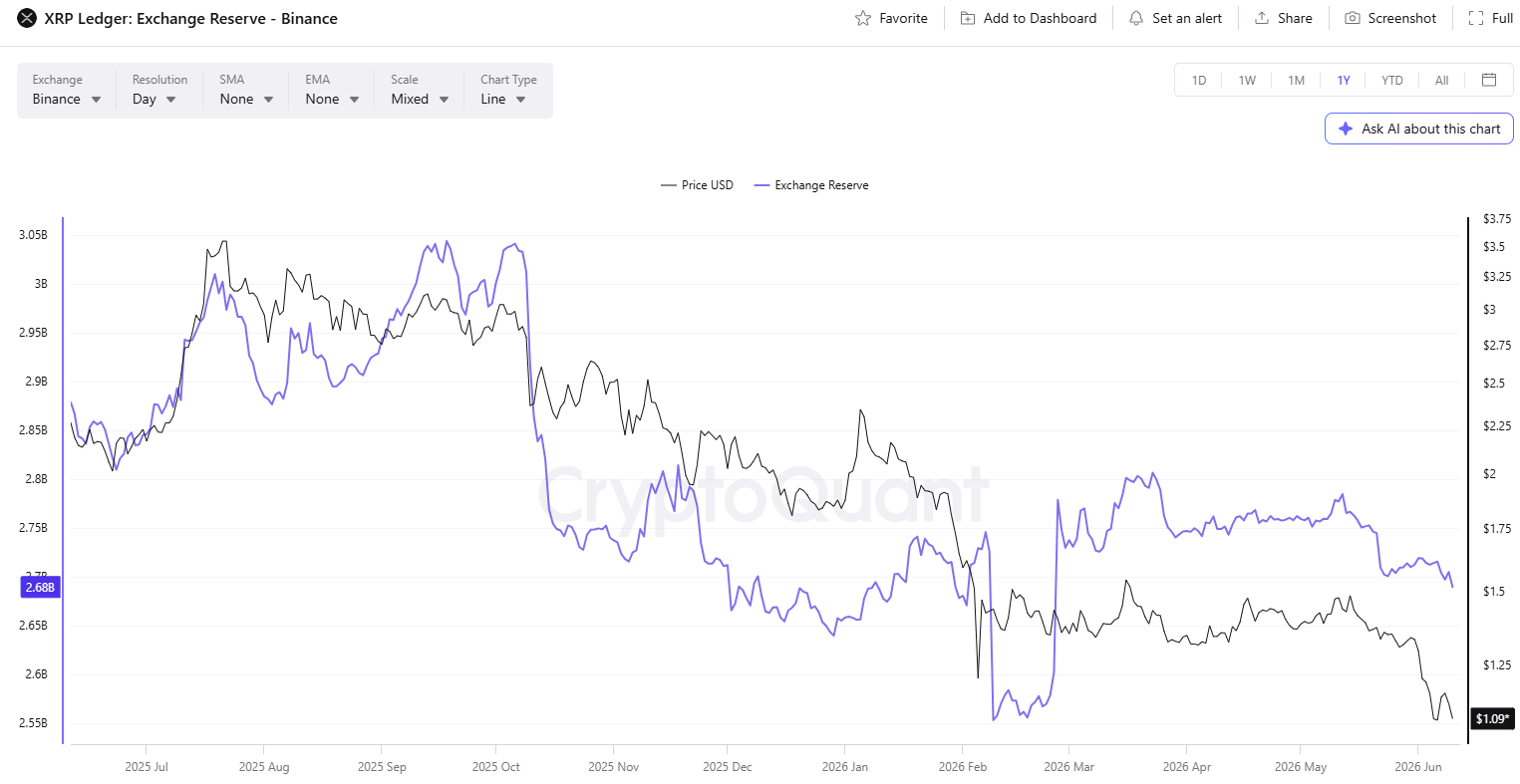Select the 1W time range
1520x784 pixels.
[1247, 80]
